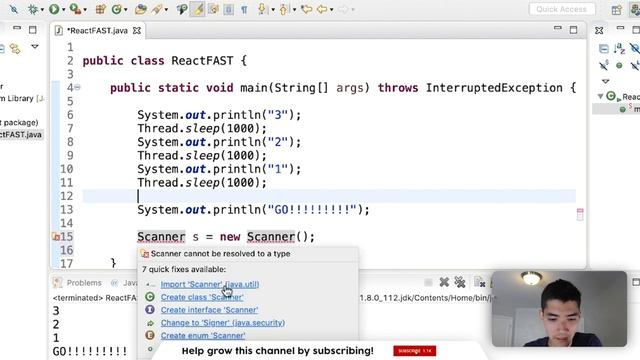Click webcam video thumbnail
The width and height of the screenshot is (640, 360).
tap(559, 309)
